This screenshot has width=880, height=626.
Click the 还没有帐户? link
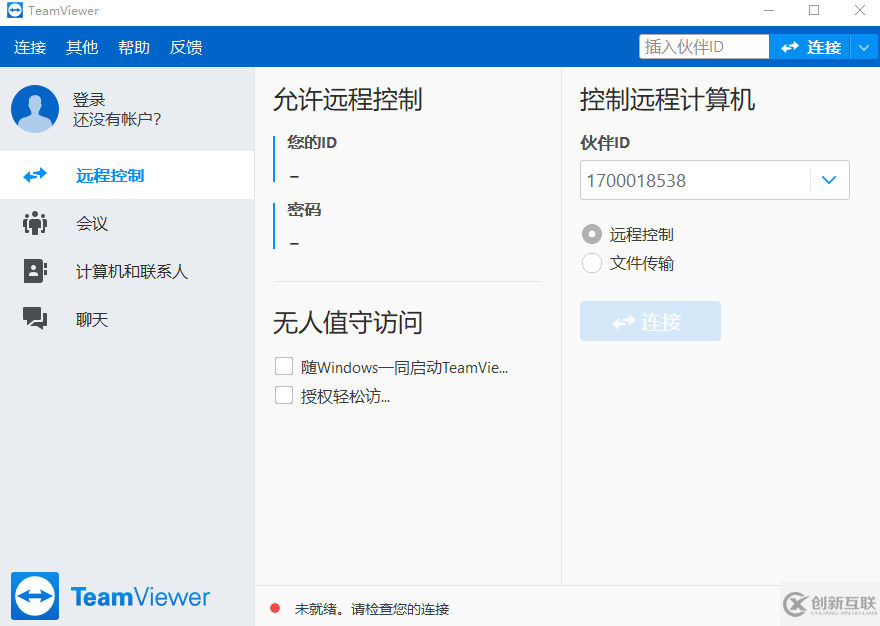117,119
